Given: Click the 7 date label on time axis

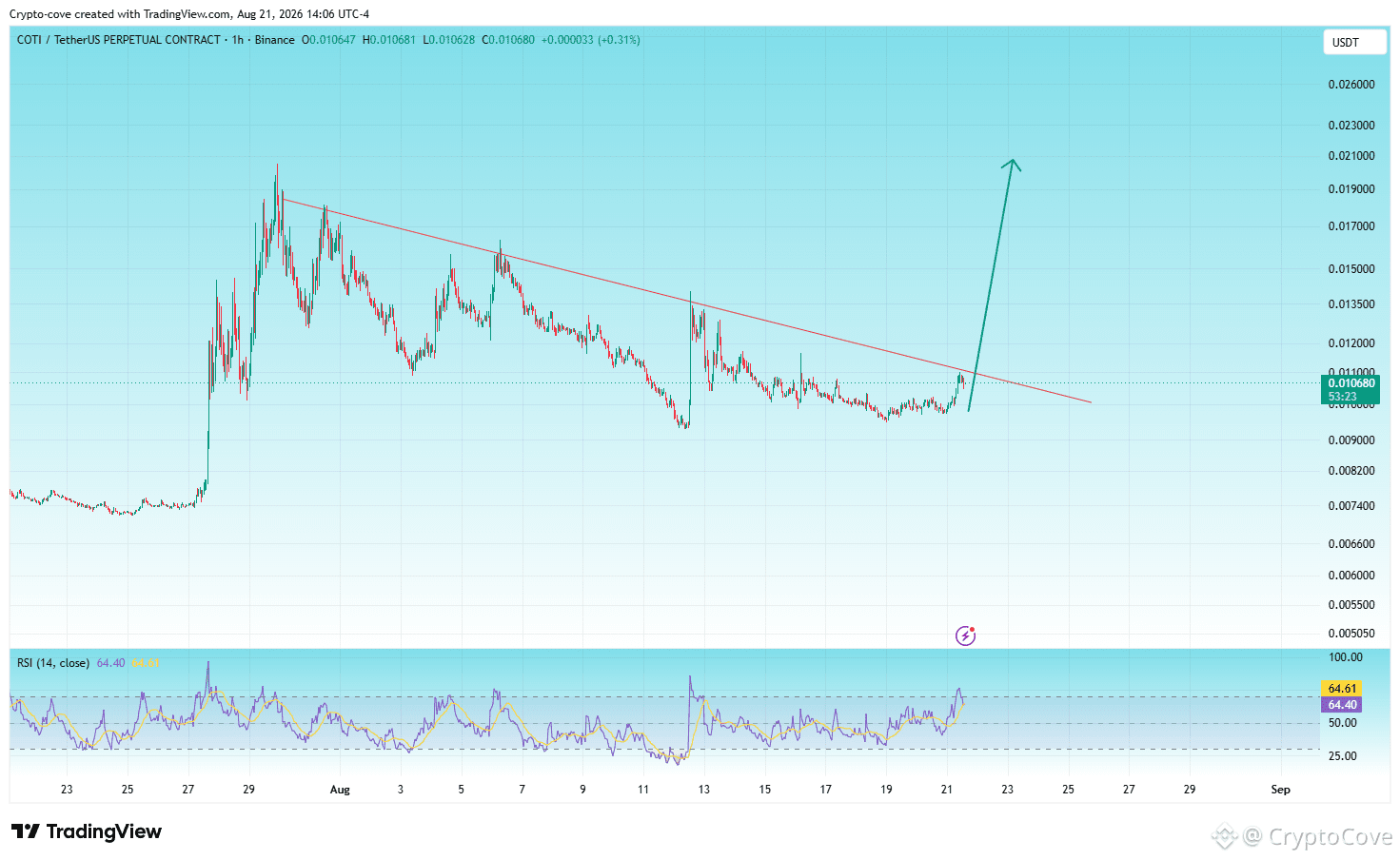Looking at the screenshot, I should (x=523, y=790).
